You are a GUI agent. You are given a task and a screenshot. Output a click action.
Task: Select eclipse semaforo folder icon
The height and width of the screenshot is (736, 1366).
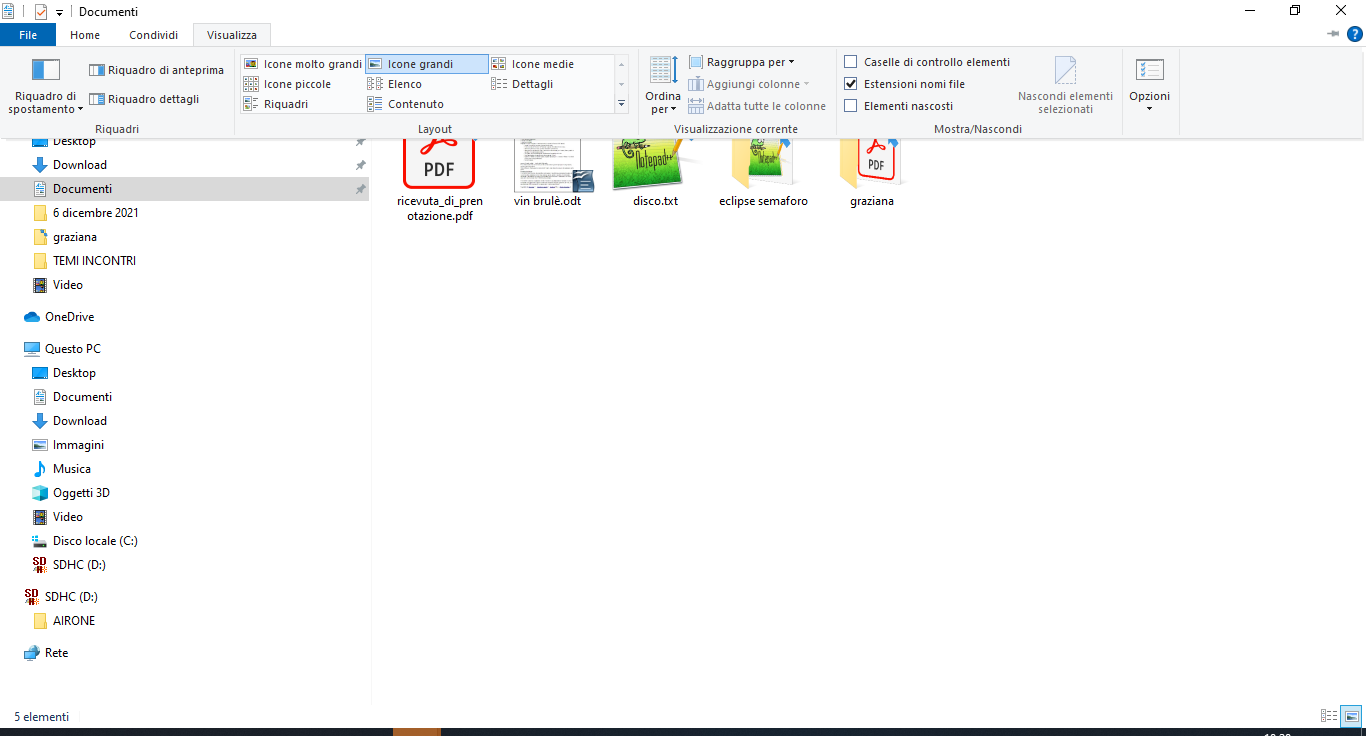(763, 164)
